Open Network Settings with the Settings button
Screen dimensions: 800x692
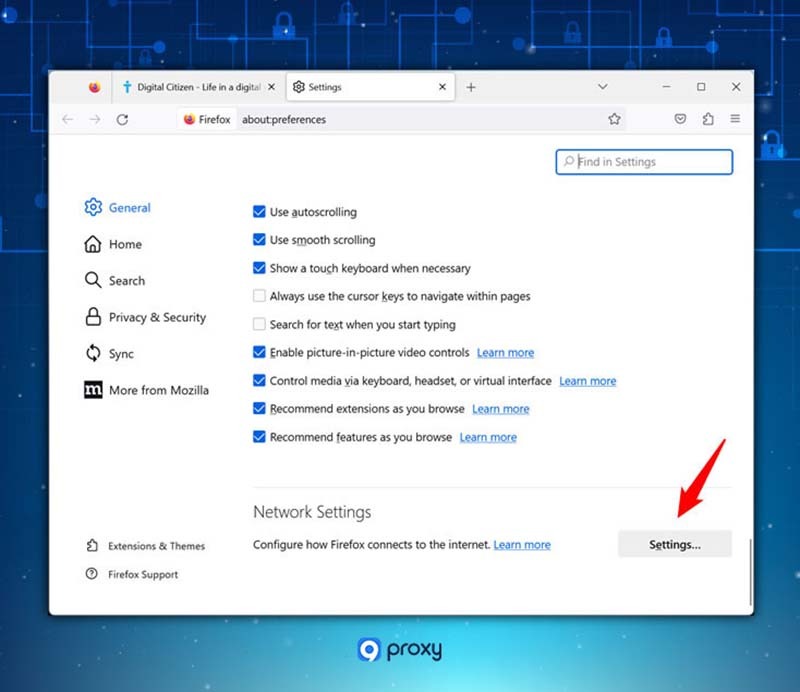(674, 544)
